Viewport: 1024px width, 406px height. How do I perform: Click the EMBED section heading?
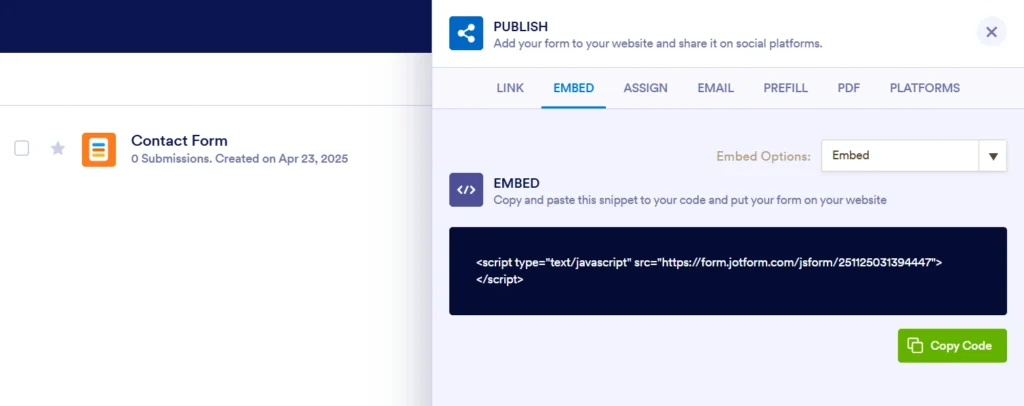[516, 183]
